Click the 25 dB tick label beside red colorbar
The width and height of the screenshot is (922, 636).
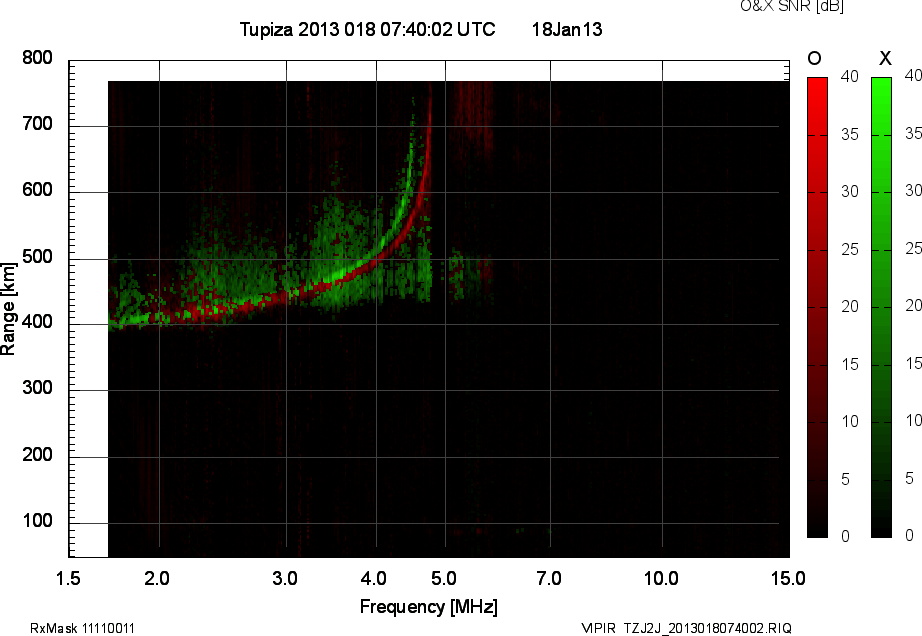[x=850, y=250]
